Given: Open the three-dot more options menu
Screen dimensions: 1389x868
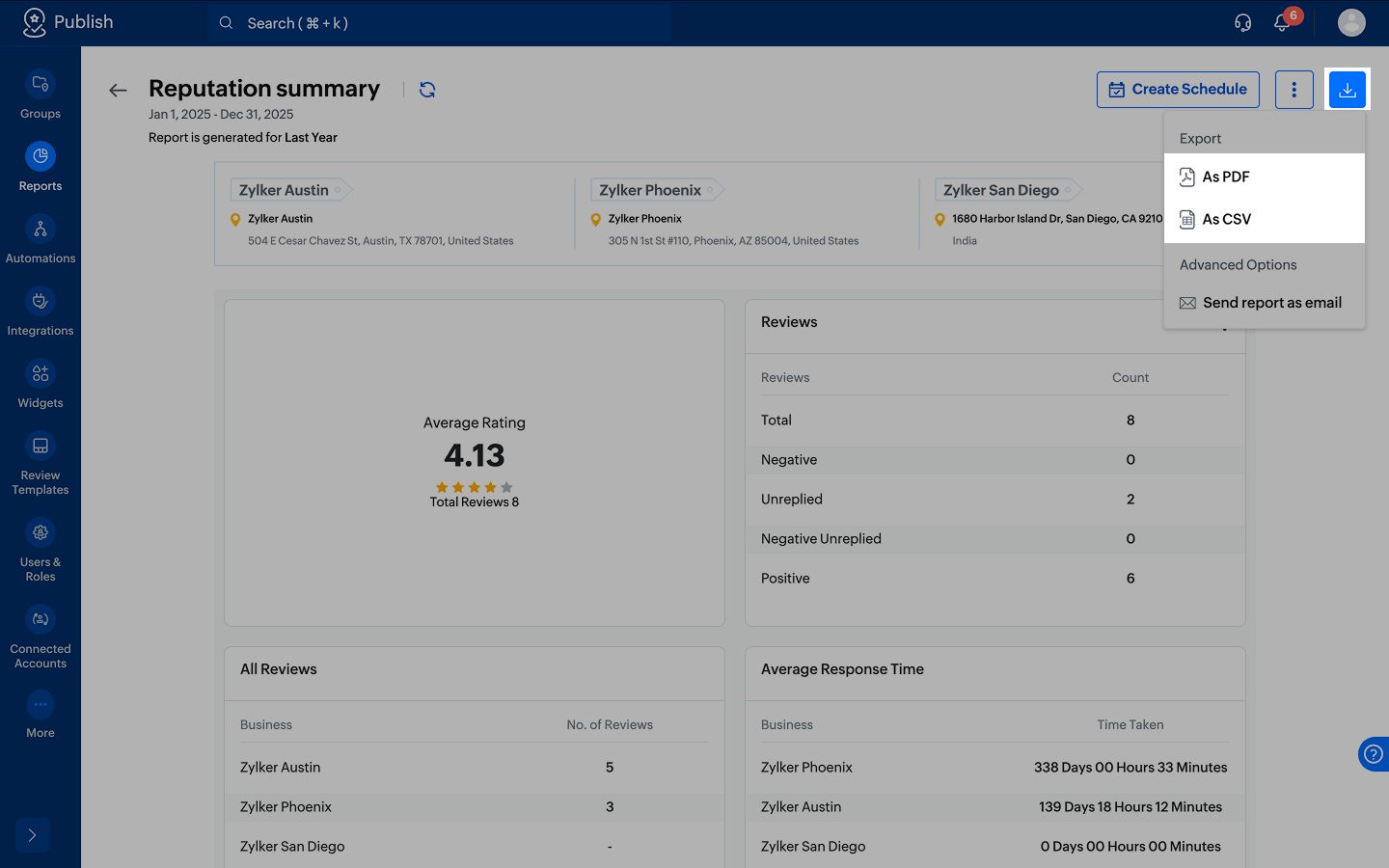Looking at the screenshot, I should (x=1294, y=90).
